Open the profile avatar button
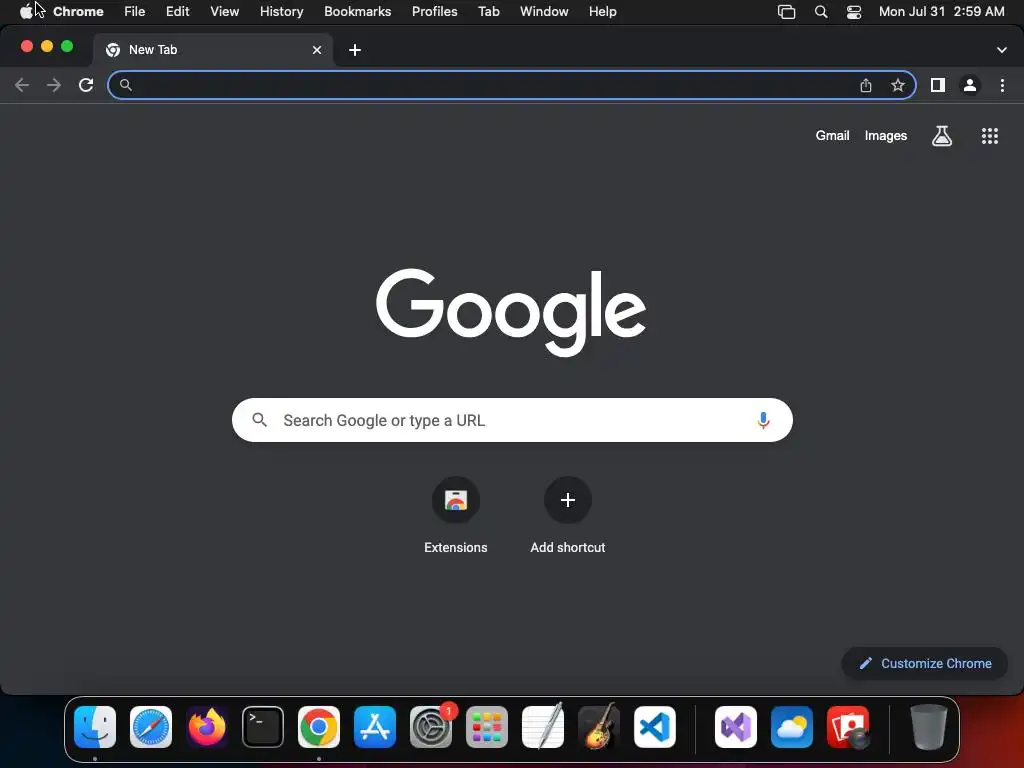This screenshot has width=1024, height=768. point(970,85)
